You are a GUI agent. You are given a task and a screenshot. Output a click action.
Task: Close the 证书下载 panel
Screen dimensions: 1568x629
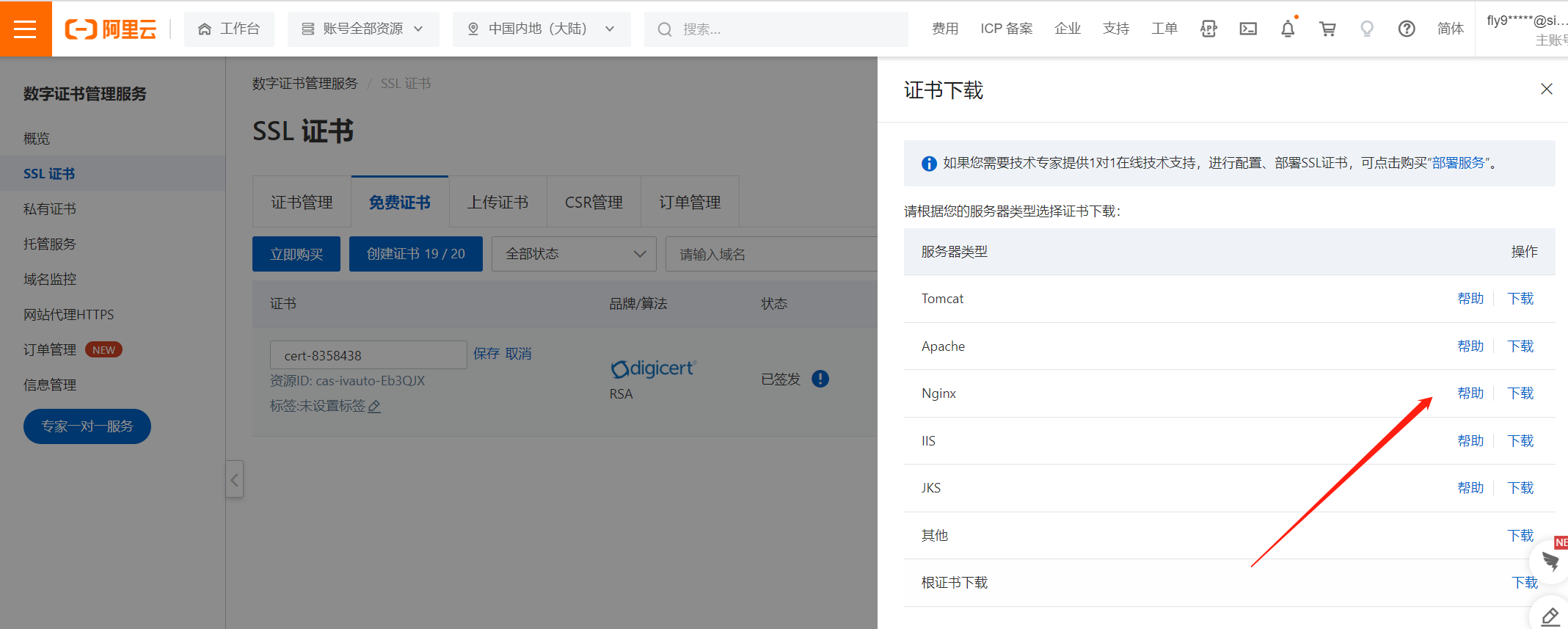pyautogui.click(x=1547, y=89)
